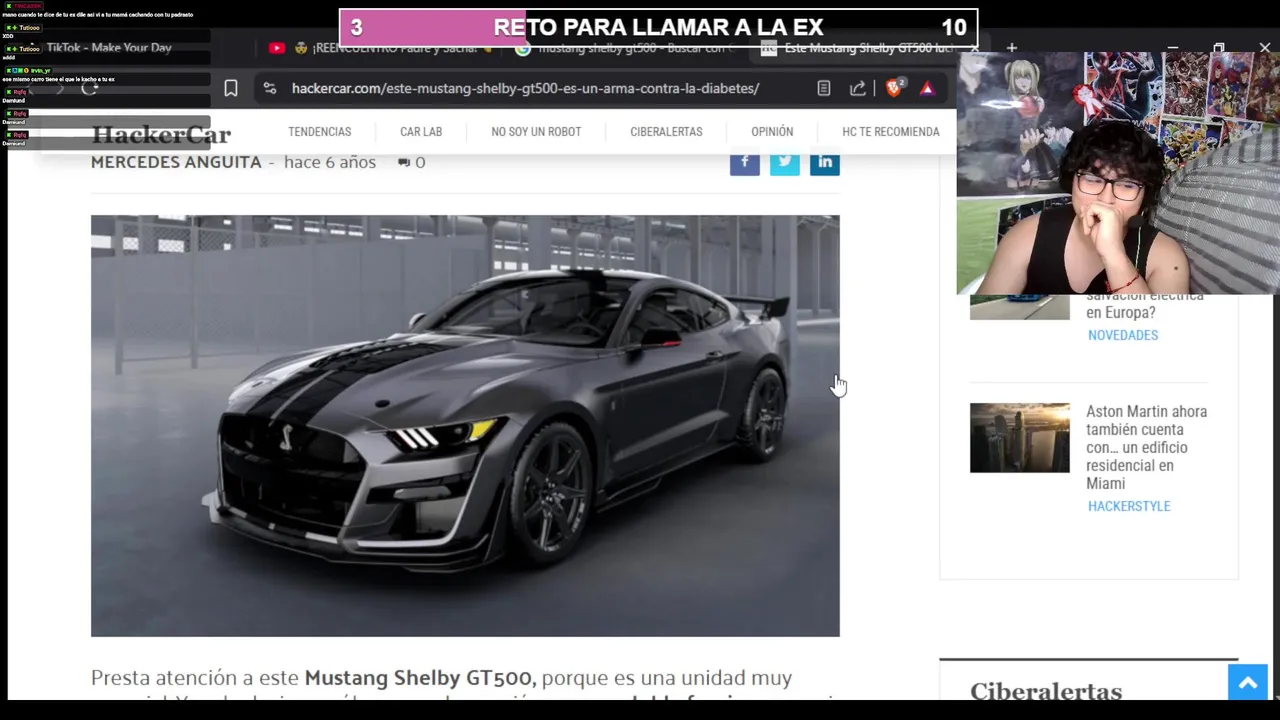This screenshot has width=1280, height=720.
Task: Open reader mode icon in address bar
Action: click(x=823, y=88)
